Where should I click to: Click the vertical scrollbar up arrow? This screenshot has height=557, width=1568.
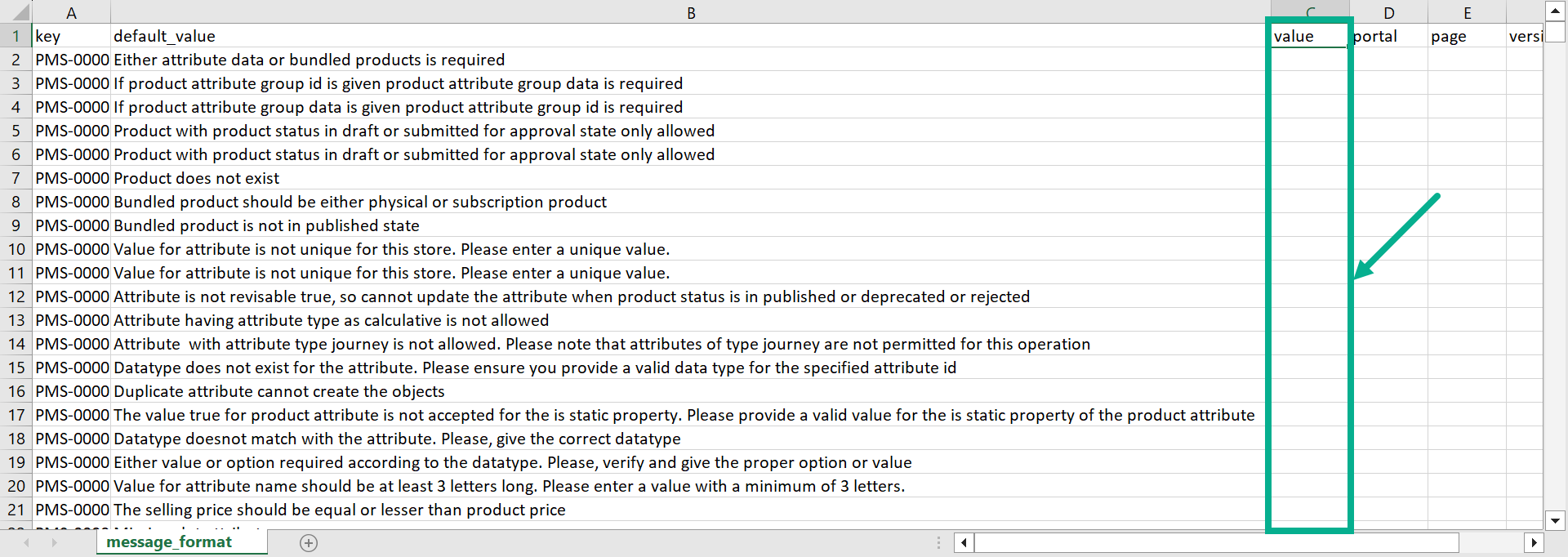coord(1555,11)
